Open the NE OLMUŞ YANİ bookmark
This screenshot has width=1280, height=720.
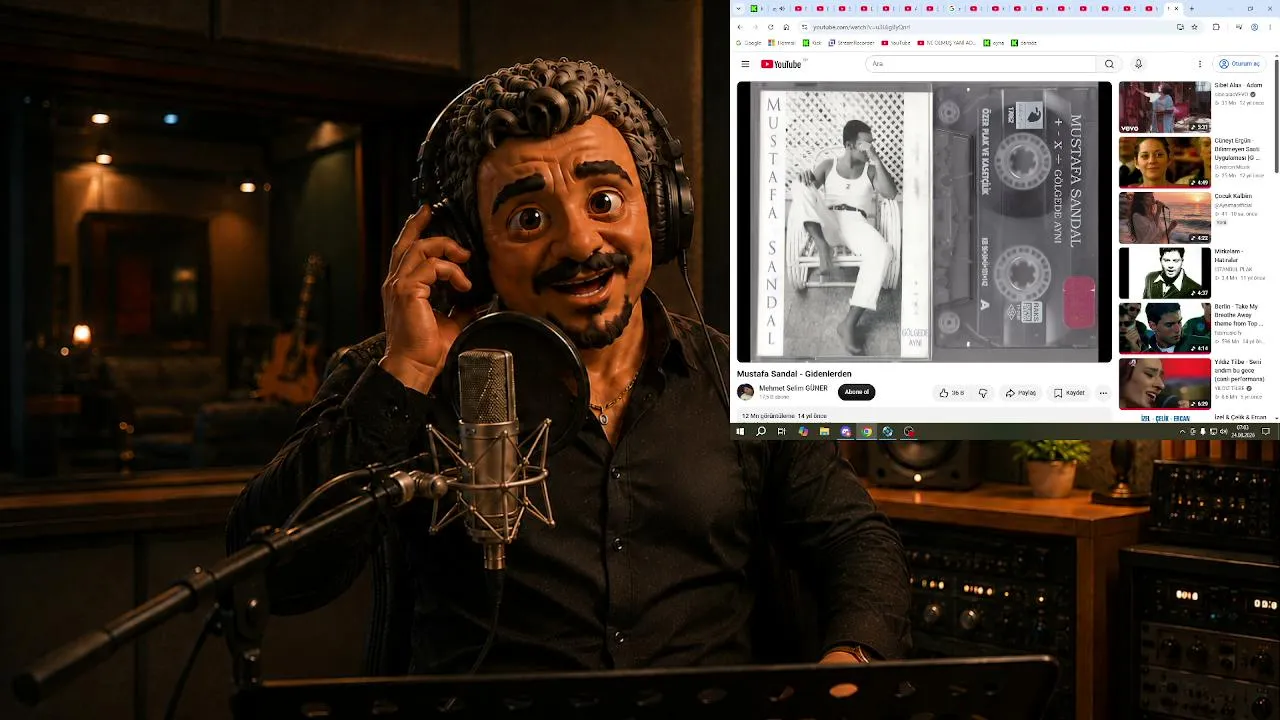click(947, 43)
